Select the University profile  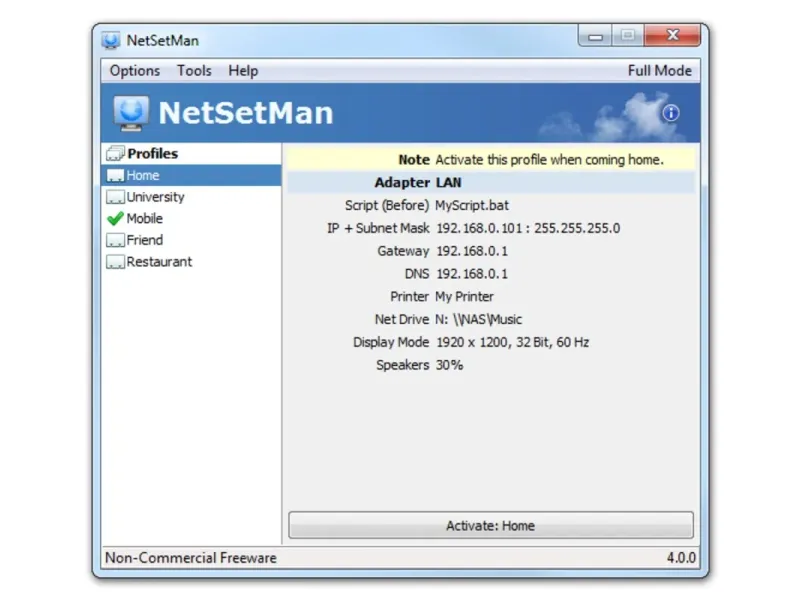pos(191,197)
